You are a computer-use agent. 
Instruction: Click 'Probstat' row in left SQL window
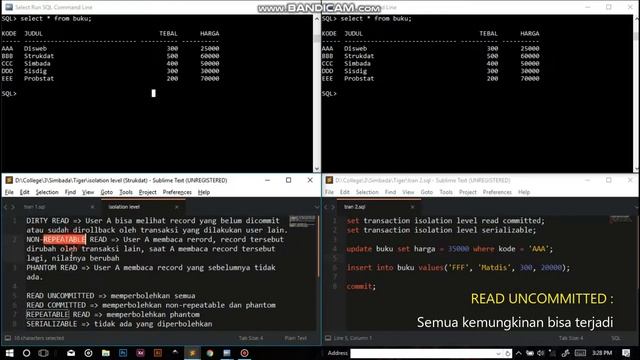tap(110, 78)
